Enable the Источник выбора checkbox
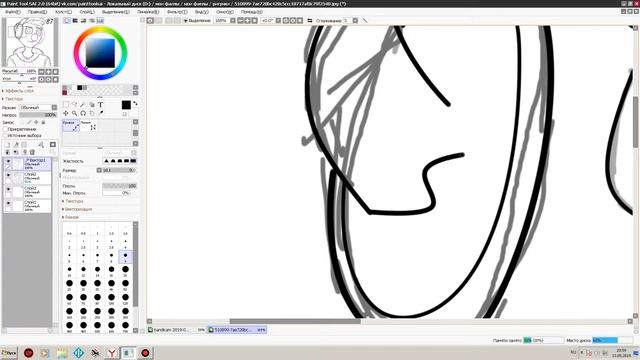Screen dimensions: 640x360 click(x=5, y=135)
